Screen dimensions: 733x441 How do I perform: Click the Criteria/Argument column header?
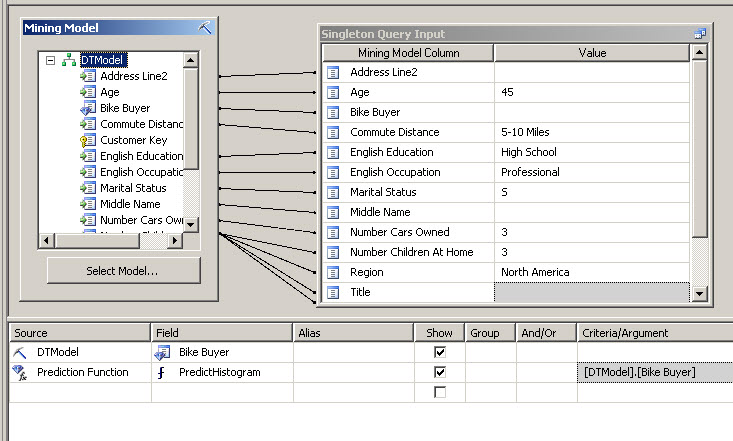click(x=655, y=333)
